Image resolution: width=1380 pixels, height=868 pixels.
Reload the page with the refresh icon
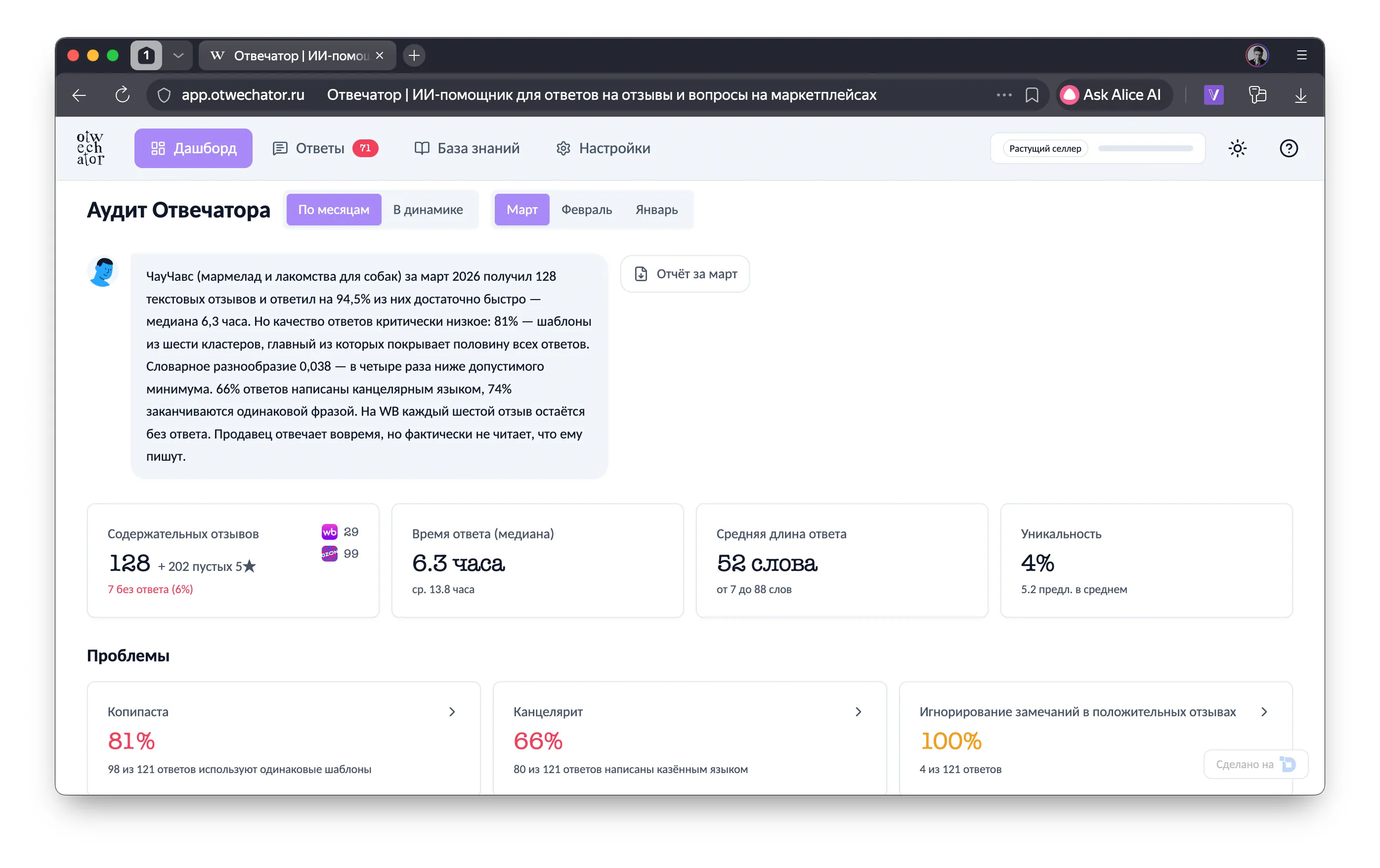(x=122, y=94)
